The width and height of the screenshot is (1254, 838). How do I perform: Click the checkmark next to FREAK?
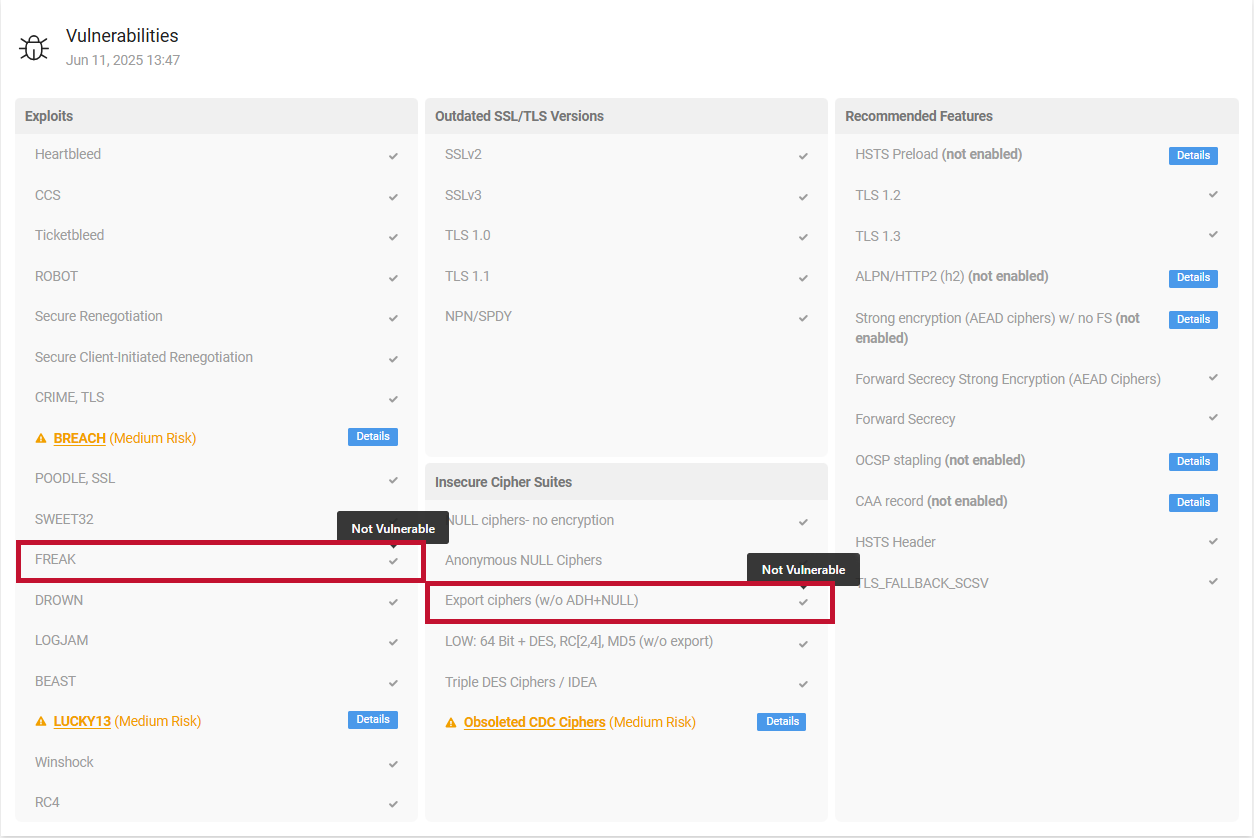[x=393, y=561]
